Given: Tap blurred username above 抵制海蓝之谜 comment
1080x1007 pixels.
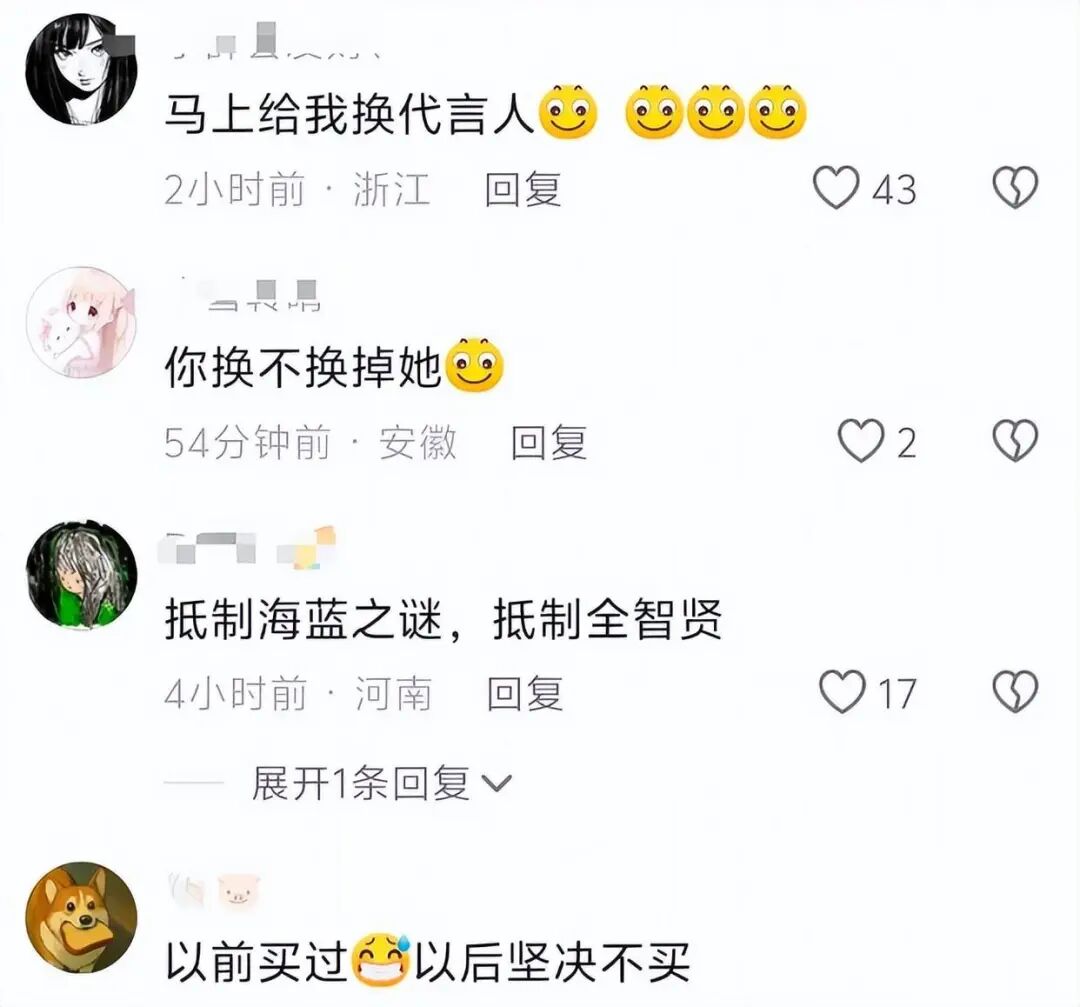Looking at the screenshot, I should (x=247, y=548).
